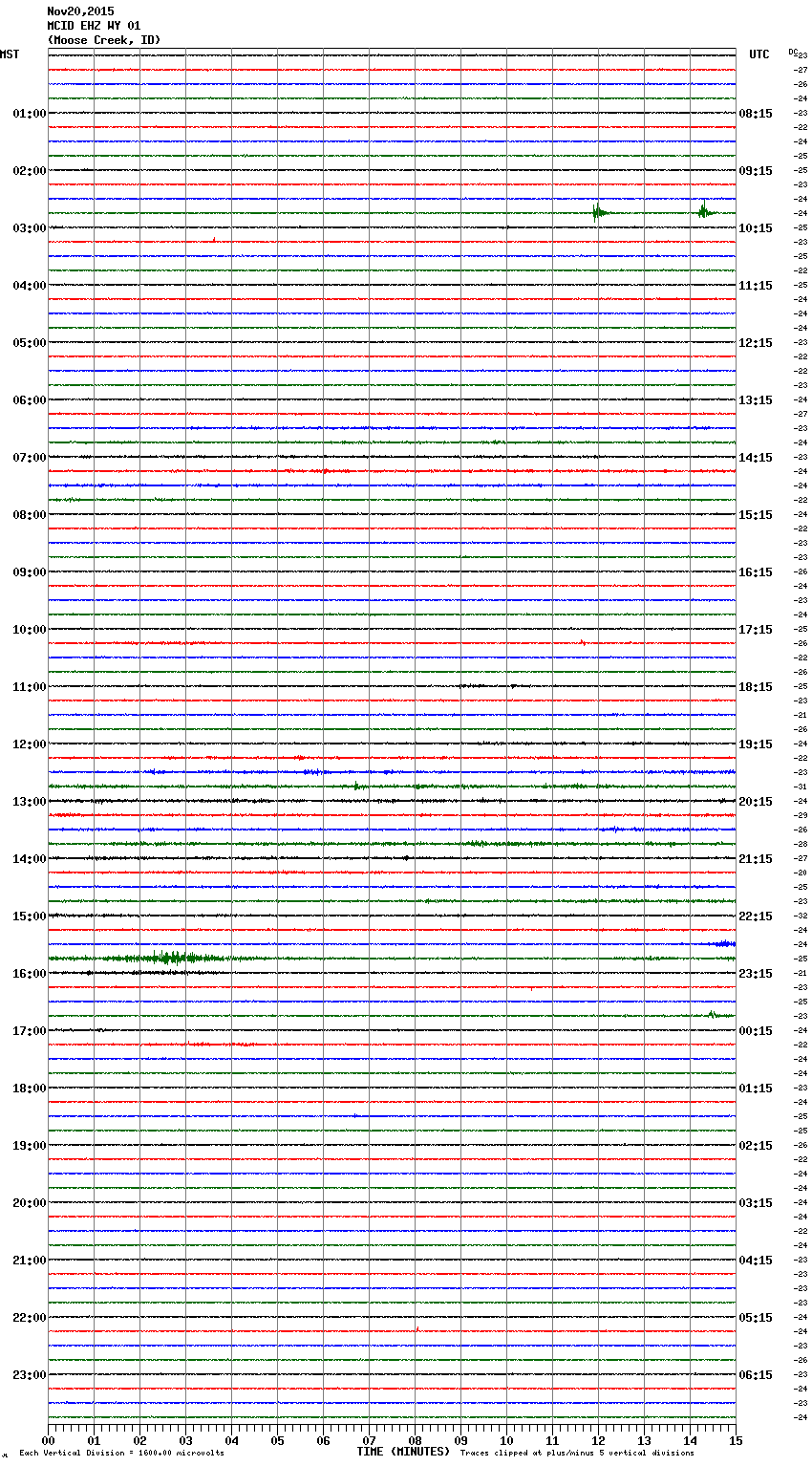Click the 00:15 UTC label
The height and width of the screenshot is (1466, 812).
[756, 1031]
